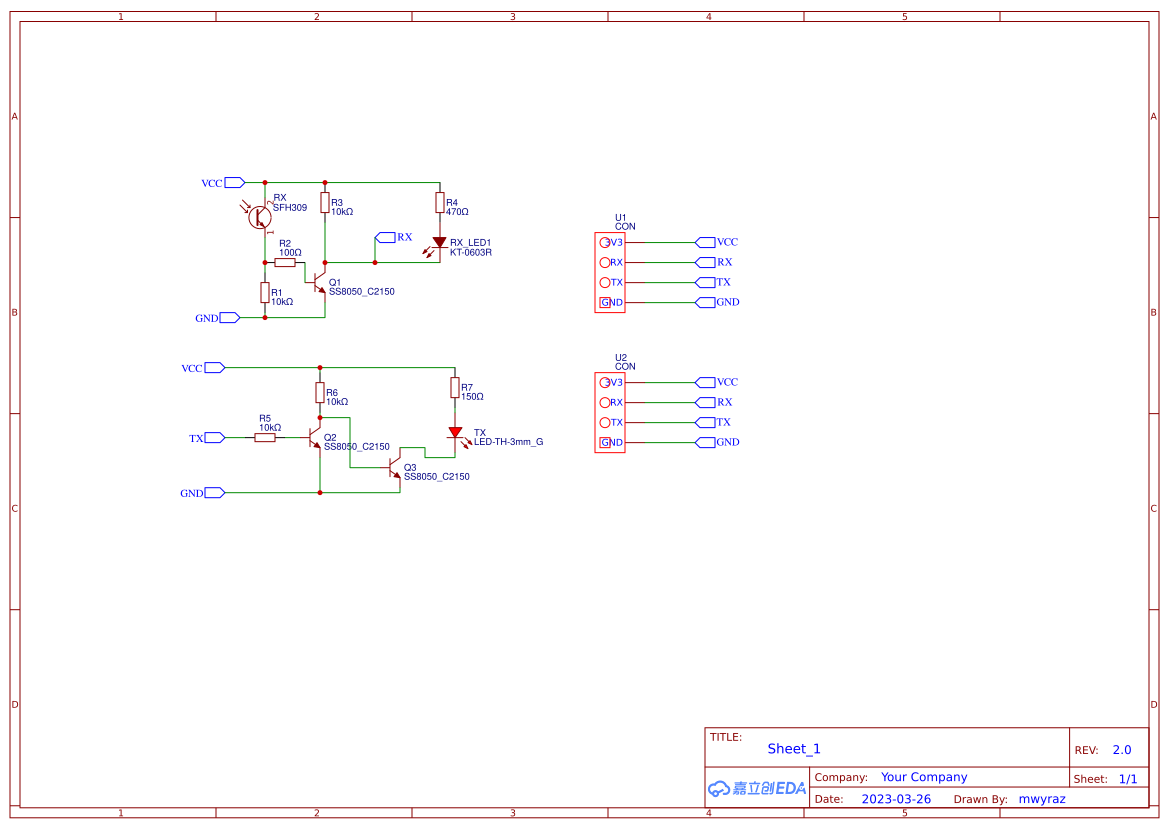Select the SFH309 phototransistor symbol
Screen dimensions: 1169x829
point(260,217)
